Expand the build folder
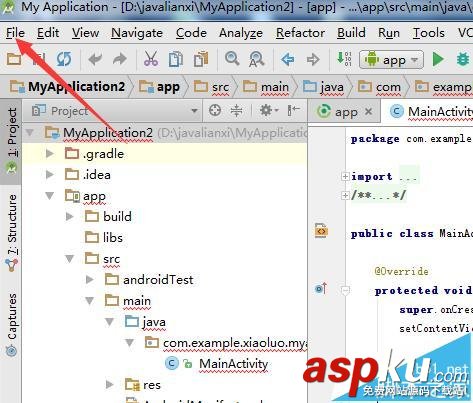Image resolution: width=473 pixels, height=403 pixels. 70,216
